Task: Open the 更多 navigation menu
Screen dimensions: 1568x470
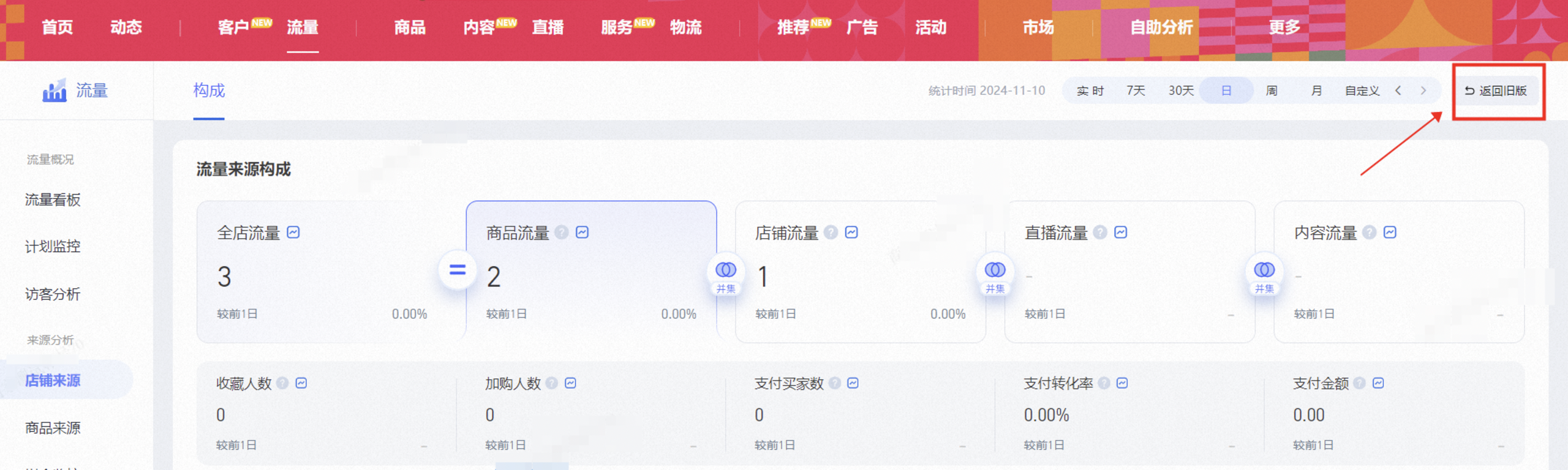Action: click(x=1284, y=28)
